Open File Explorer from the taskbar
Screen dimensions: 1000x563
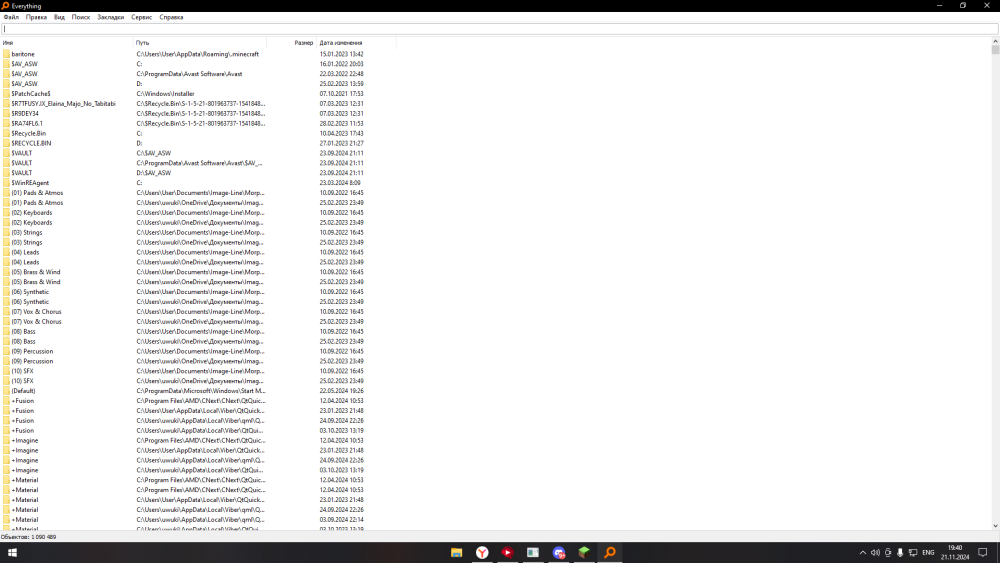457,553
